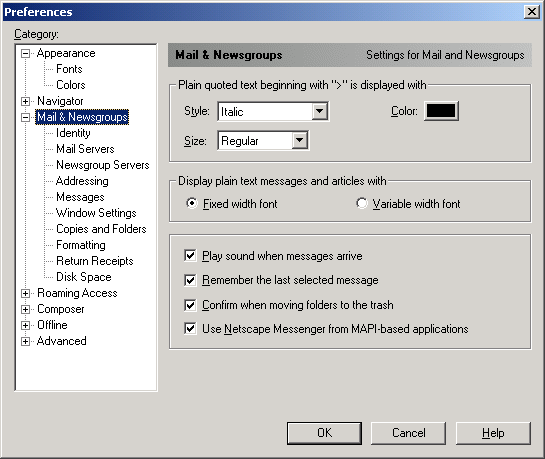
Task: Click the OK button
Action: coord(324,433)
